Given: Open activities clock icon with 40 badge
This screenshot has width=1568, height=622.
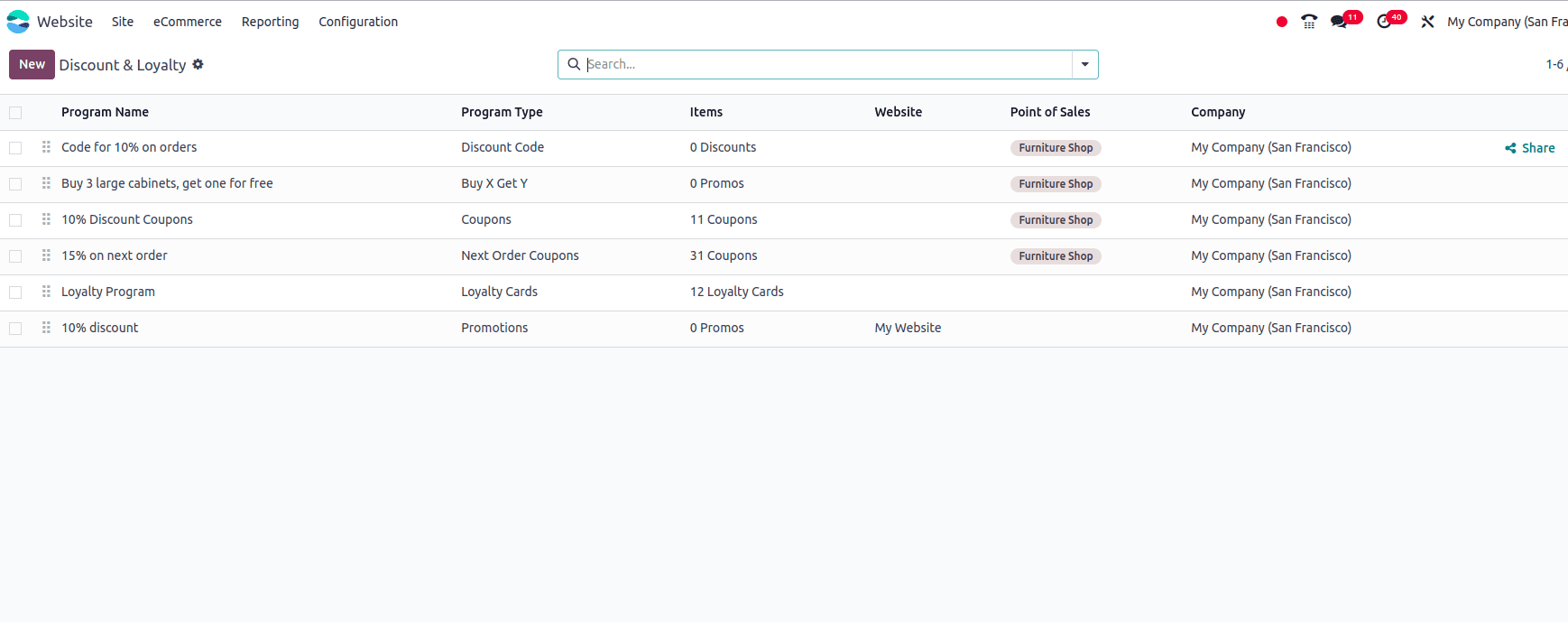Looking at the screenshot, I should tap(1384, 22).
